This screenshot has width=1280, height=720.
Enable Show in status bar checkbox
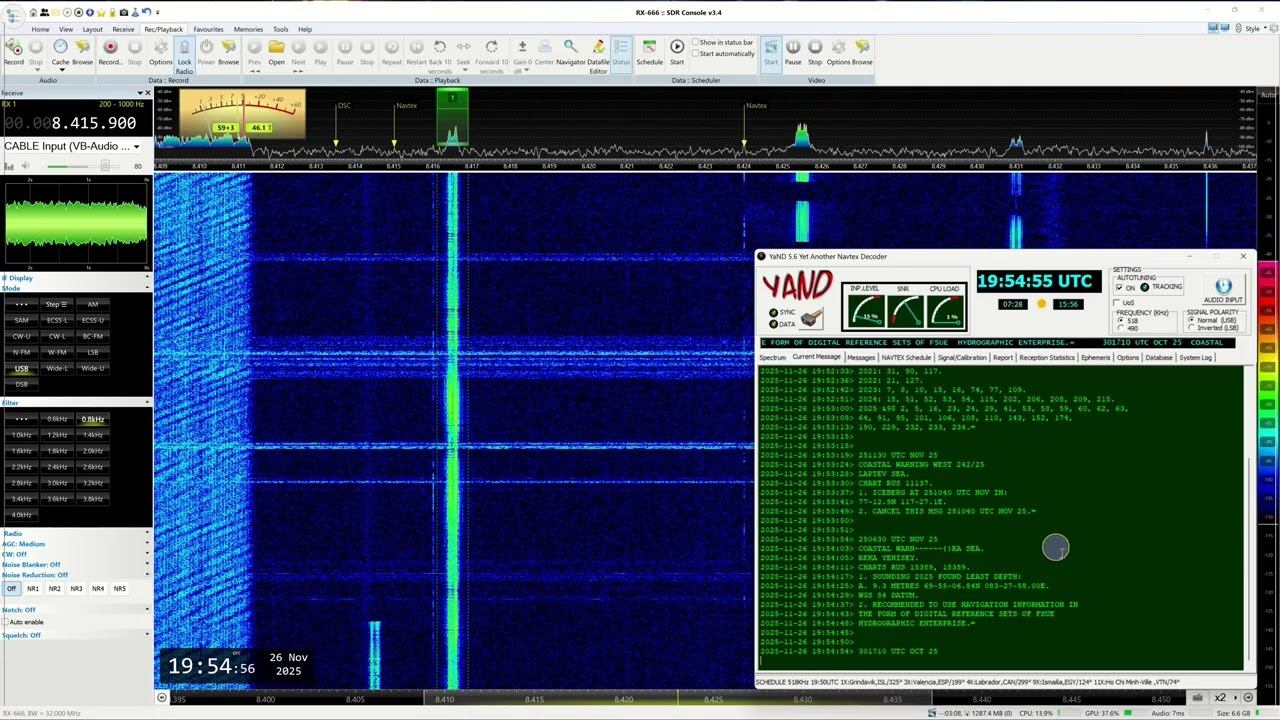coord(696,42)
